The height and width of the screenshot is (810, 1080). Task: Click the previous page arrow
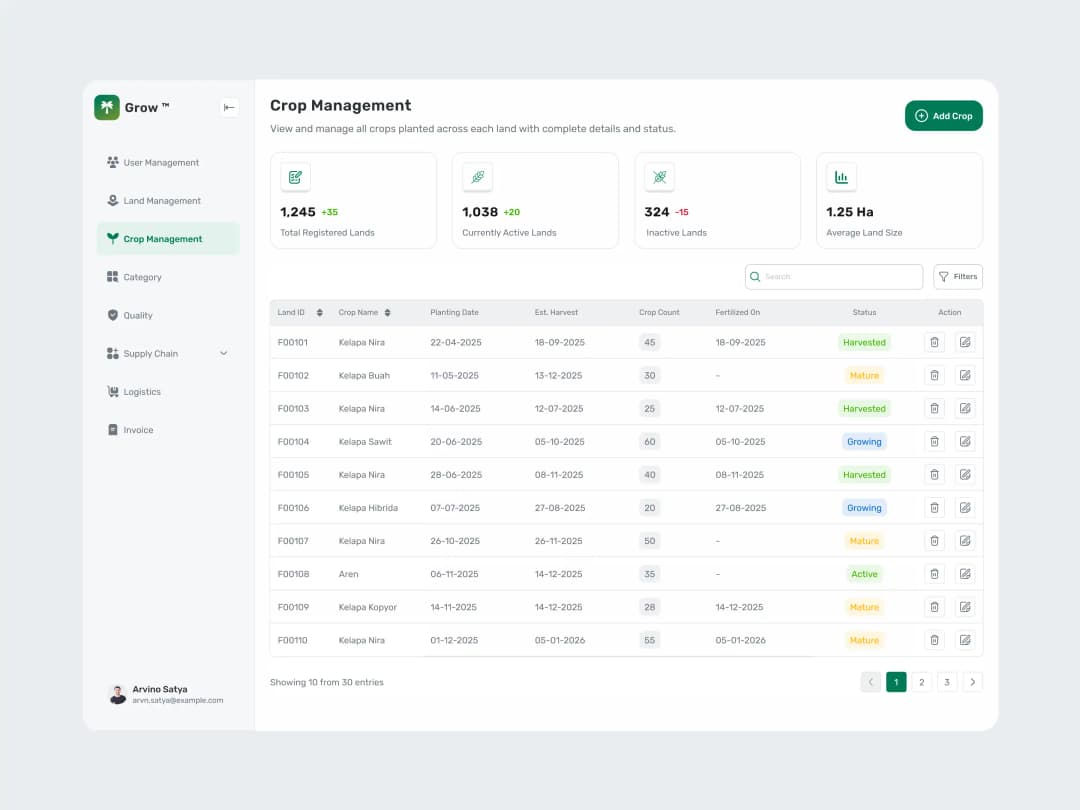click(871, 682)
